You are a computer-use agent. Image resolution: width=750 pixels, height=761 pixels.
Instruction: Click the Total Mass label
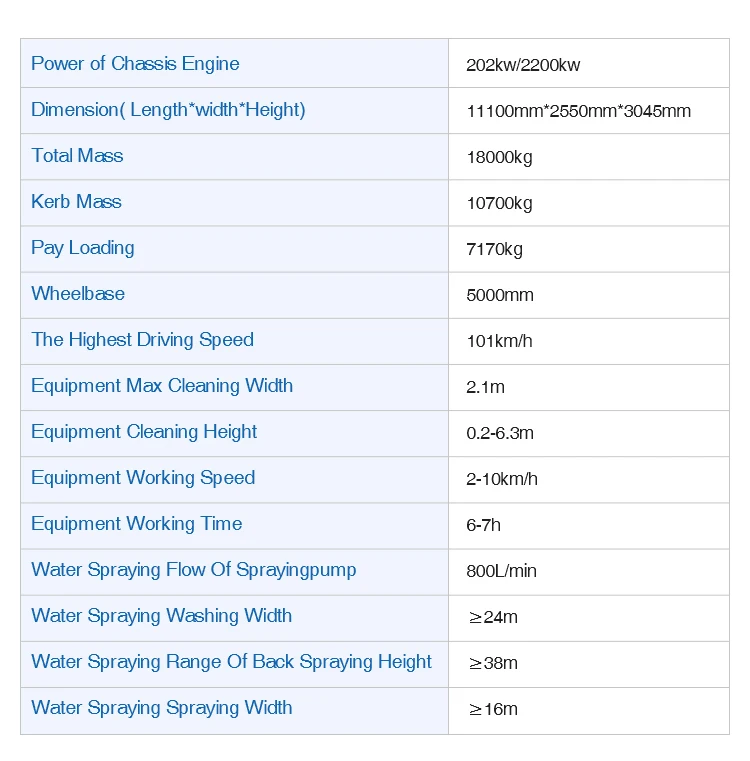point(77,156)
